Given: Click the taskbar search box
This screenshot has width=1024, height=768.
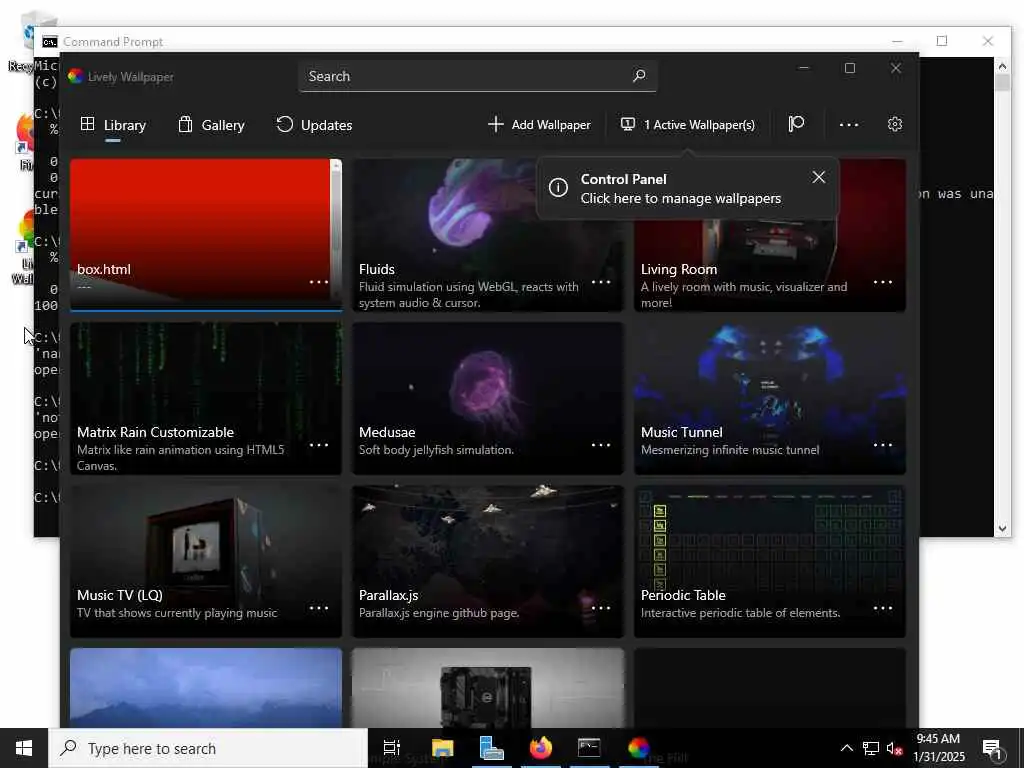Looking at the screenshot, I should click(208, 748).
